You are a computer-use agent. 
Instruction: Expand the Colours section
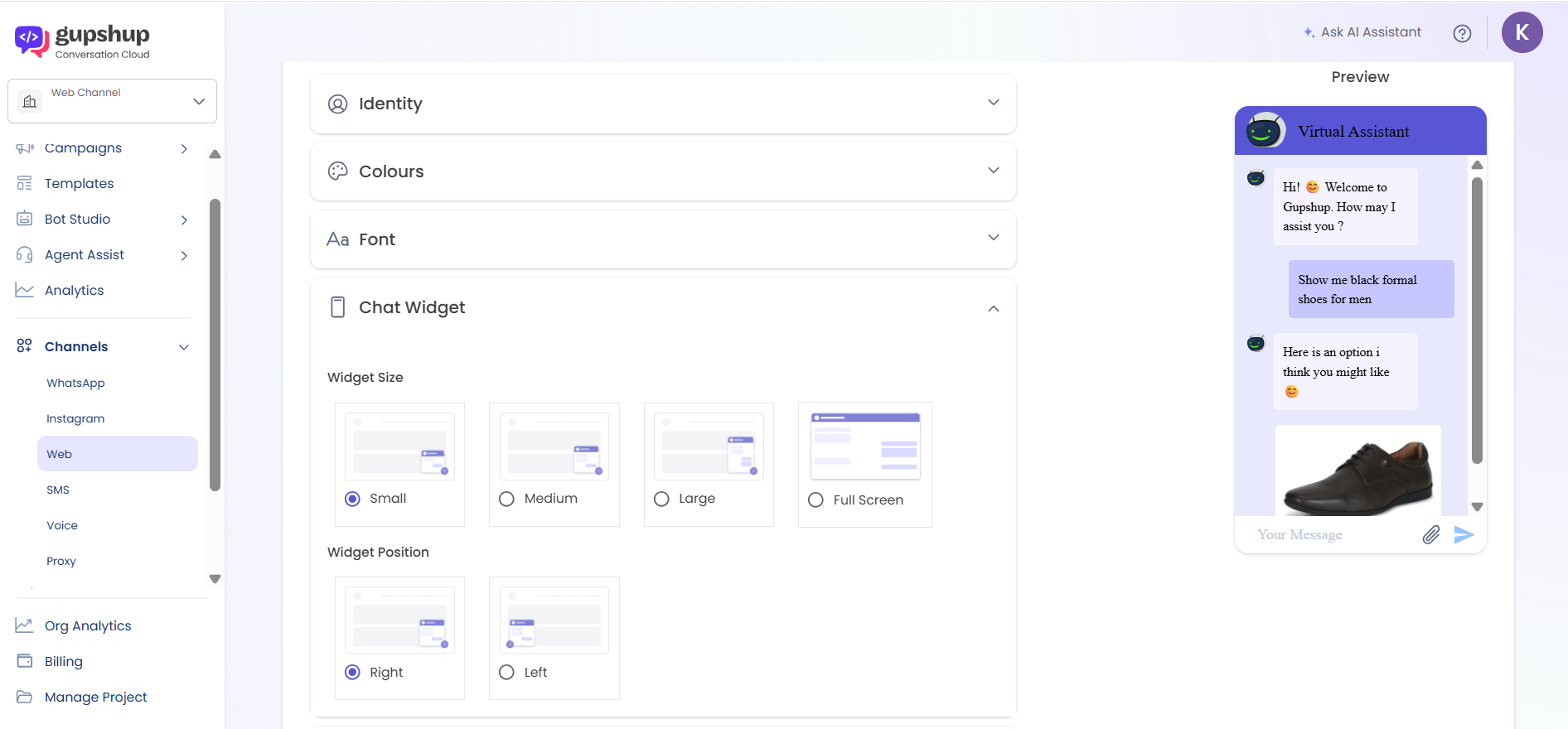[x=993, y=171]
